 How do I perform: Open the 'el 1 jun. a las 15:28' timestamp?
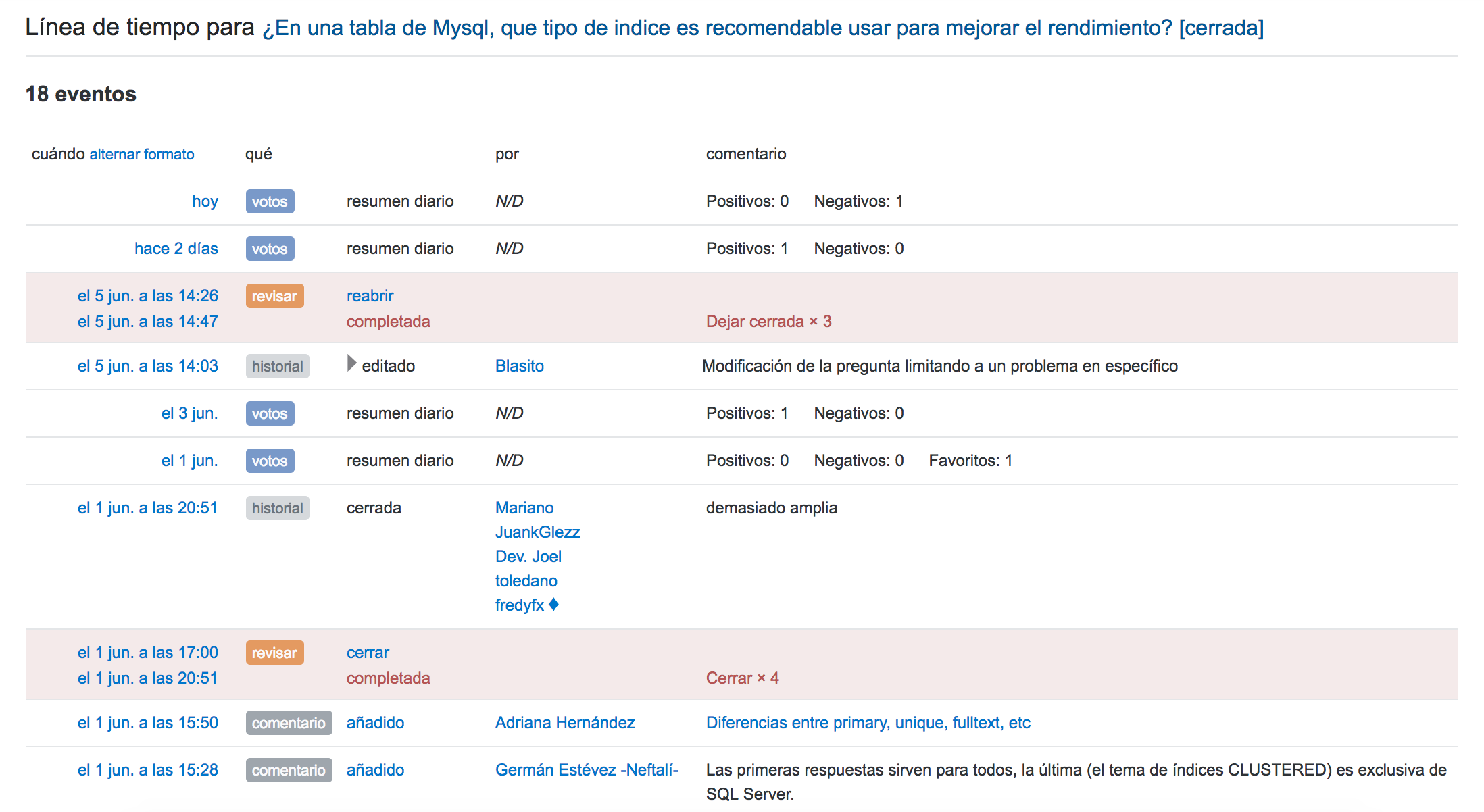coord(148,770)
